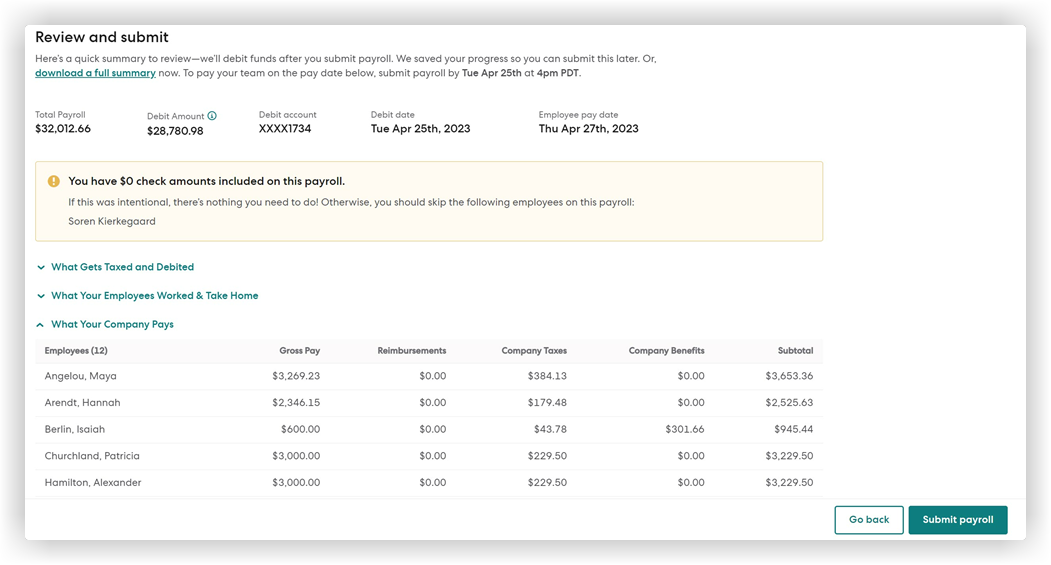Viewport: 1051px width, 565px height.
Task: Click Hannah Arendt's company taxes $179.48
Action: coord(547,403)
